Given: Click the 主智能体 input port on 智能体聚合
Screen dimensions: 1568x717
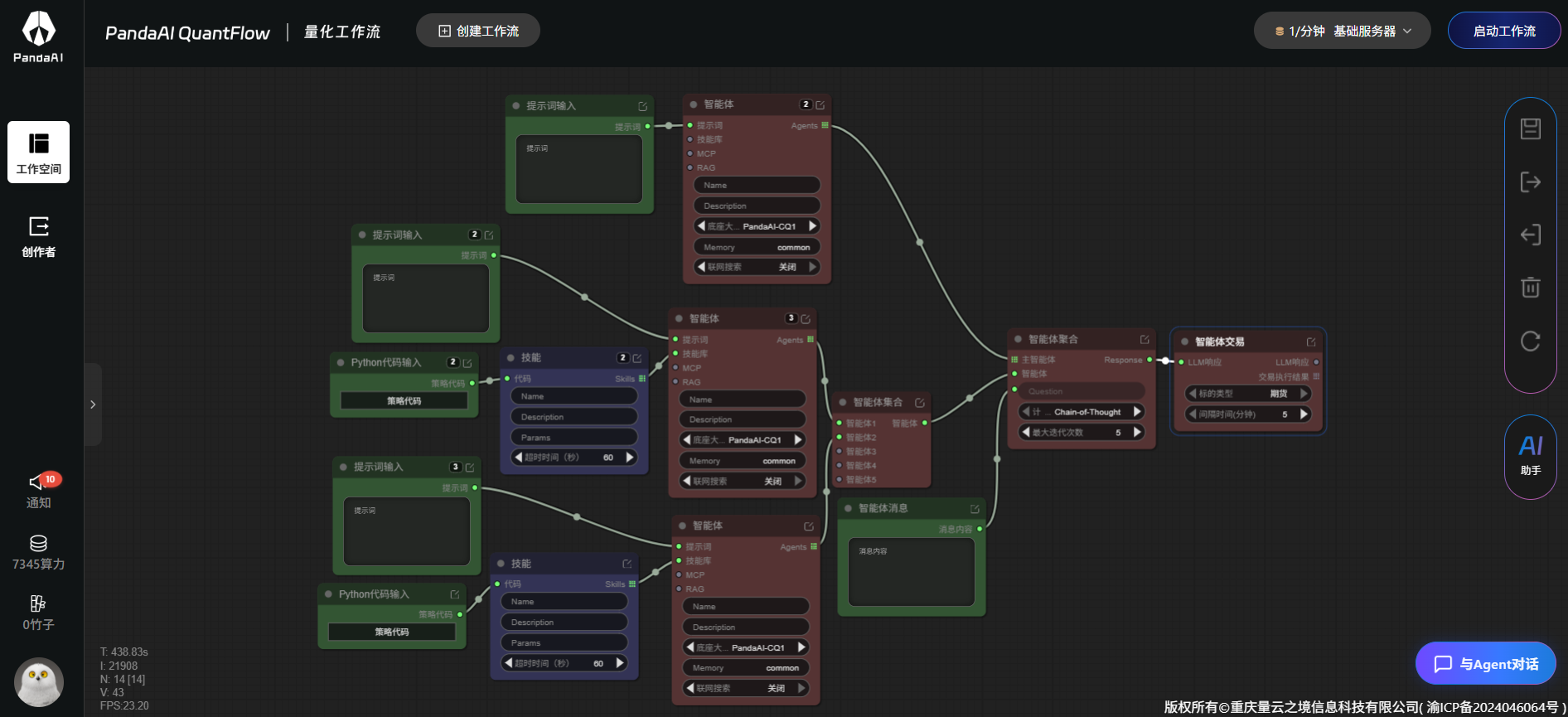Looking at the screenshot, I should [x=1014, y=360].
